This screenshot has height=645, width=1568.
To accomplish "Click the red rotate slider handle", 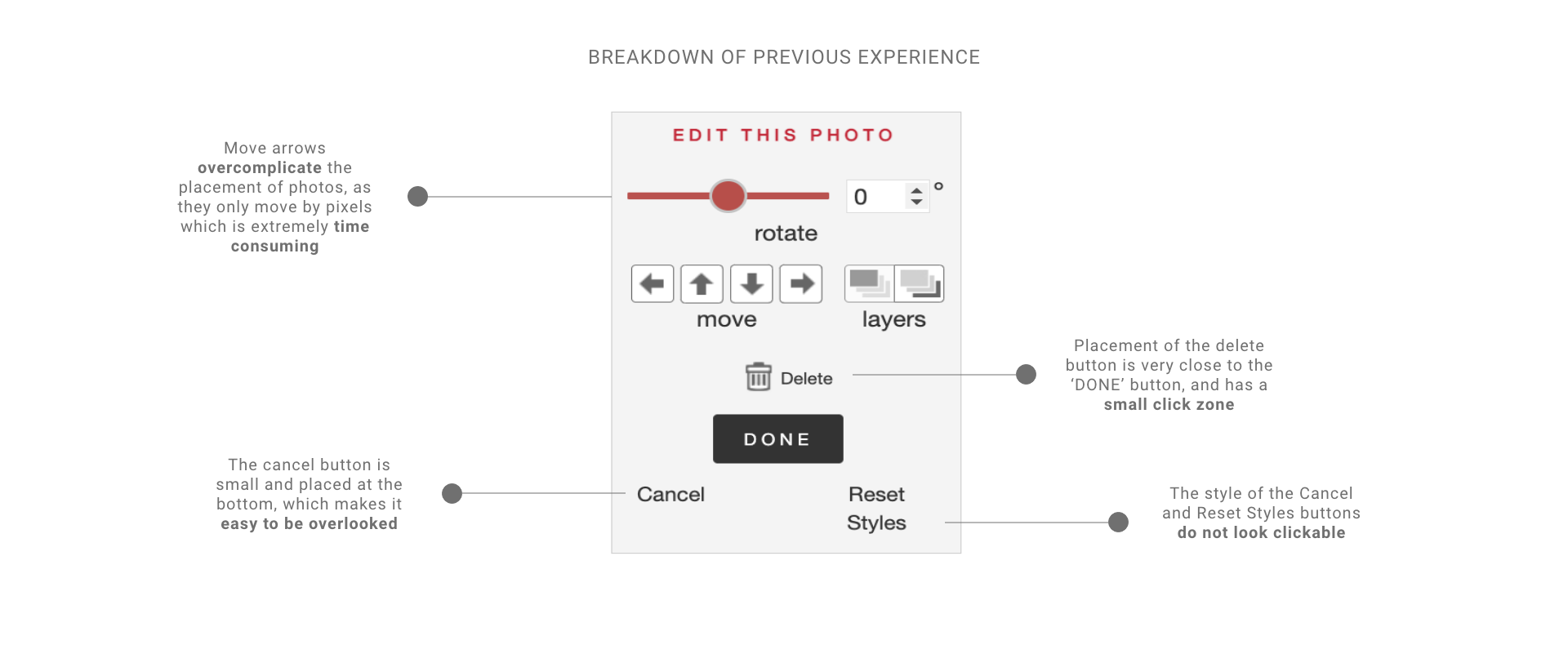I will click(x=728, y=196).
